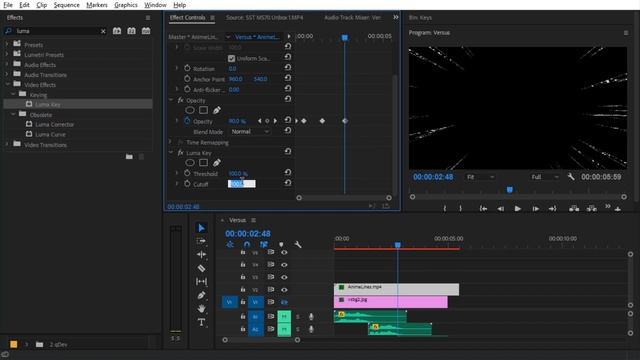Click Effect Controls timeline playhead
Image resolution: width=640 pixels, height=360 pixels.
345,38
